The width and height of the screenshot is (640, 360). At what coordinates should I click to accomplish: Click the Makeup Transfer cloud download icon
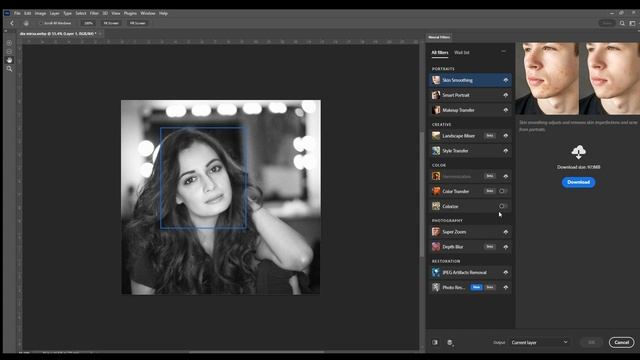tap(506, 110)
